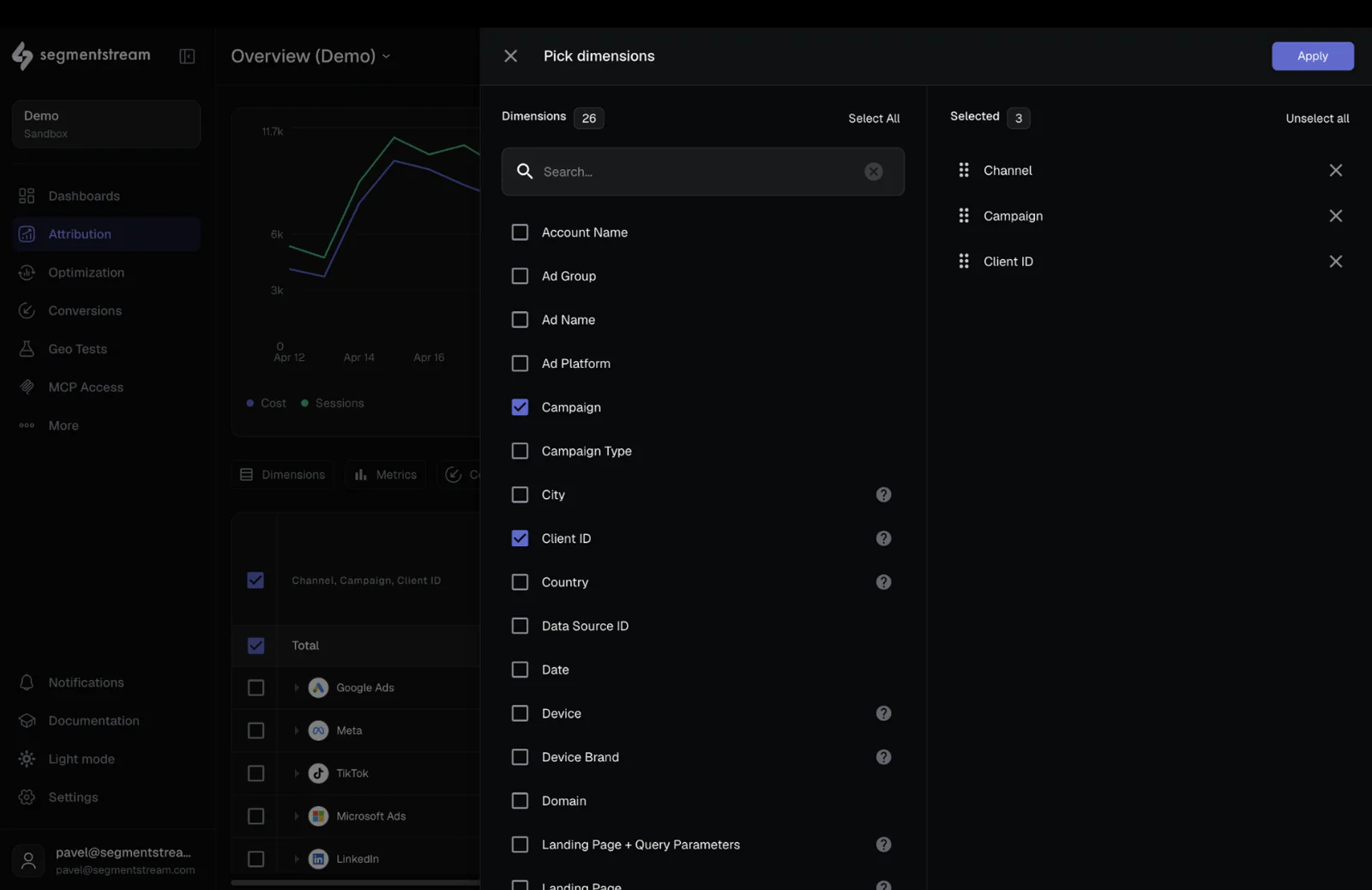The image size is (1372, 890).
Task: Check the Date dimension checkbox
Action: point(520,670)
